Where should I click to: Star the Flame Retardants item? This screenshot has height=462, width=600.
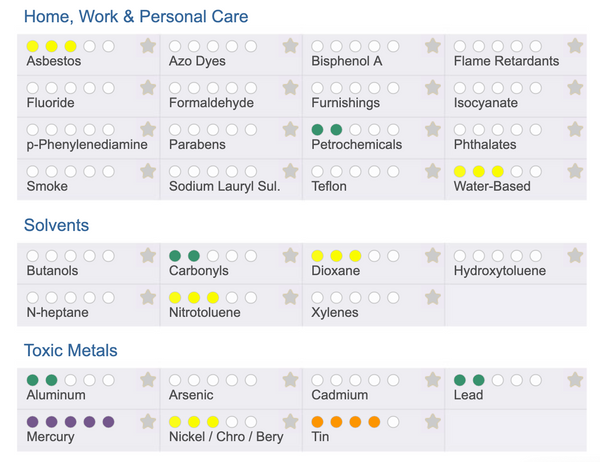[575, 46]
